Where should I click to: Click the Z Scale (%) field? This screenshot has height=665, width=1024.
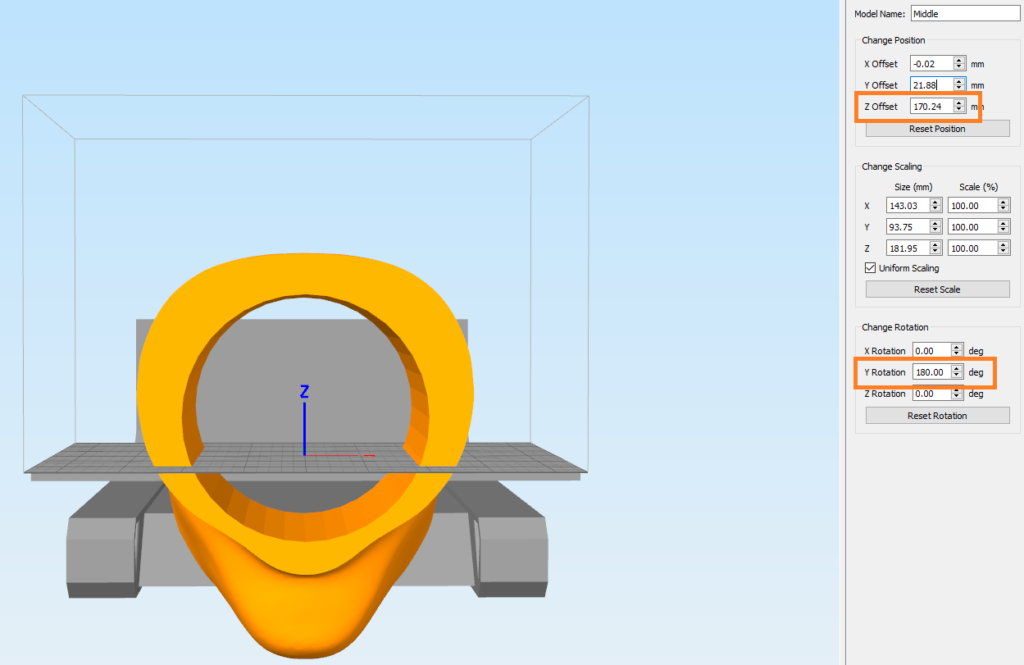pyautogui.click(x=972, y=248)
